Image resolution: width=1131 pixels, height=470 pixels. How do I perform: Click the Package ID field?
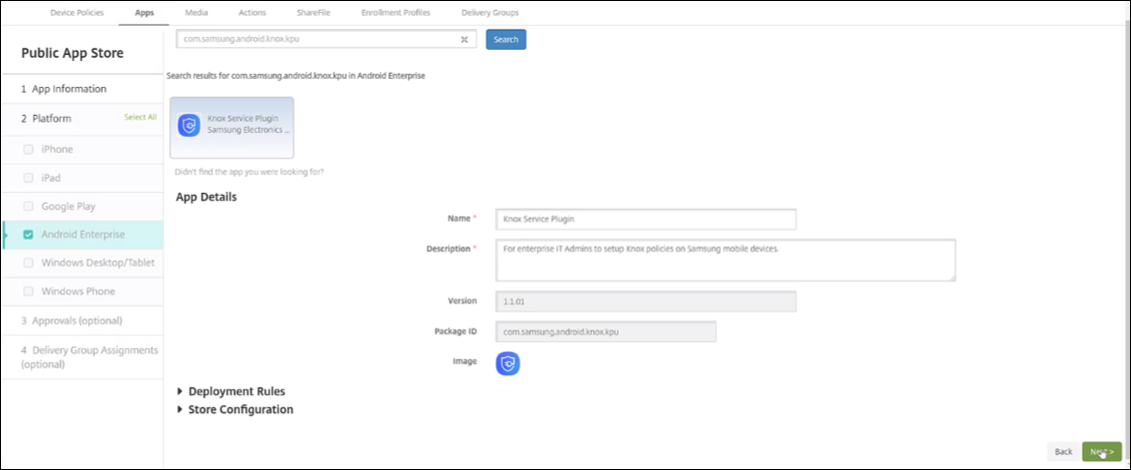[x=606, y=332]
